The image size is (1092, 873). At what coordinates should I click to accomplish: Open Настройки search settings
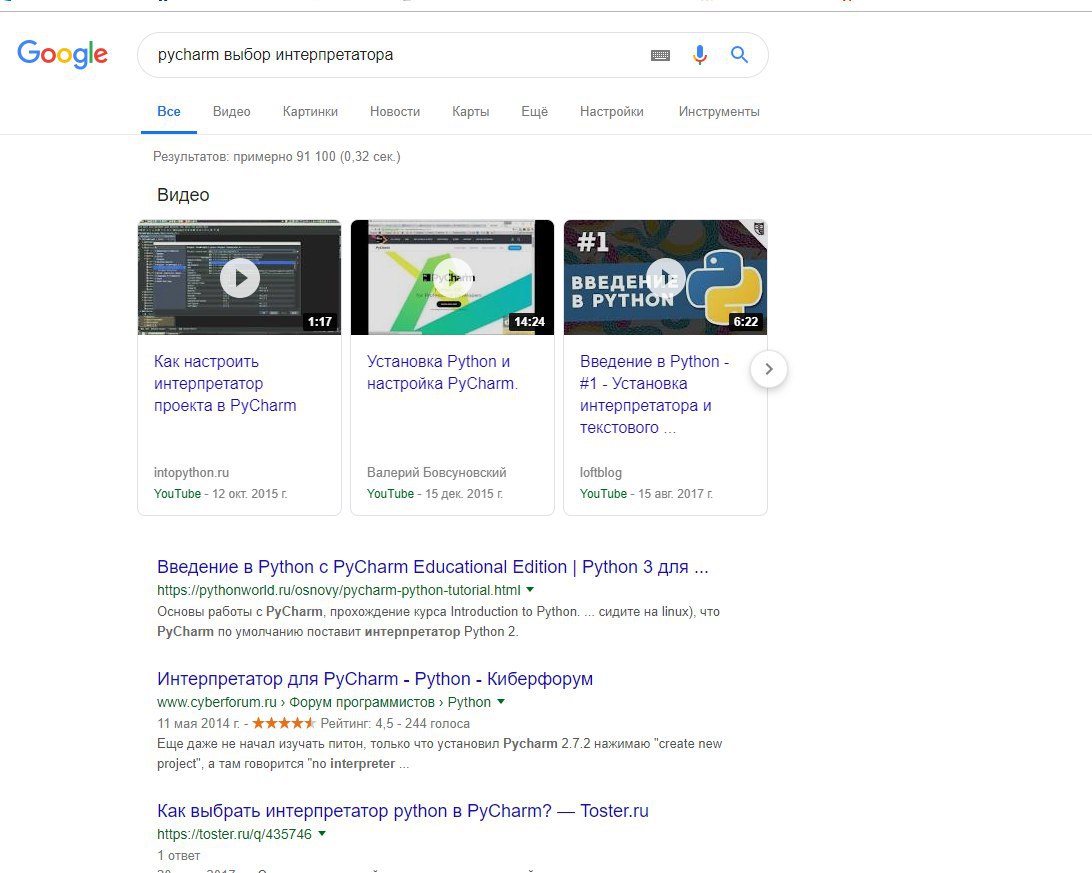coord(612,111)
